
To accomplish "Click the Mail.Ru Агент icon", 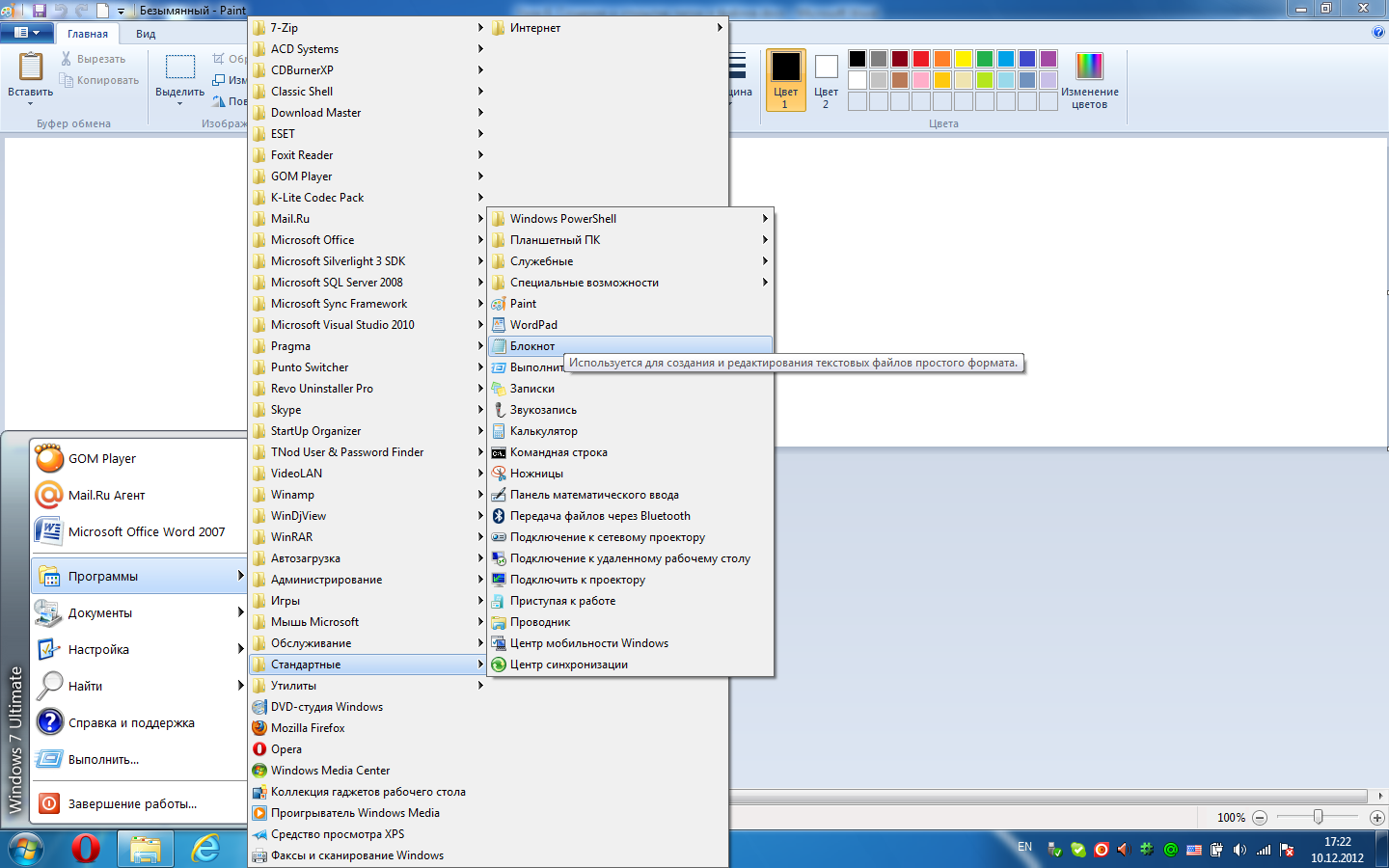I will 49,496.
